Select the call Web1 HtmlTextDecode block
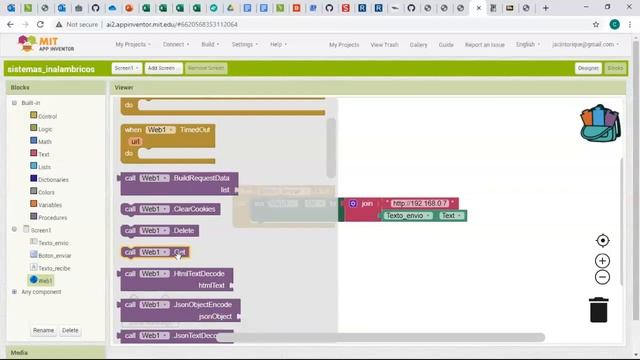 coord(177,279)
